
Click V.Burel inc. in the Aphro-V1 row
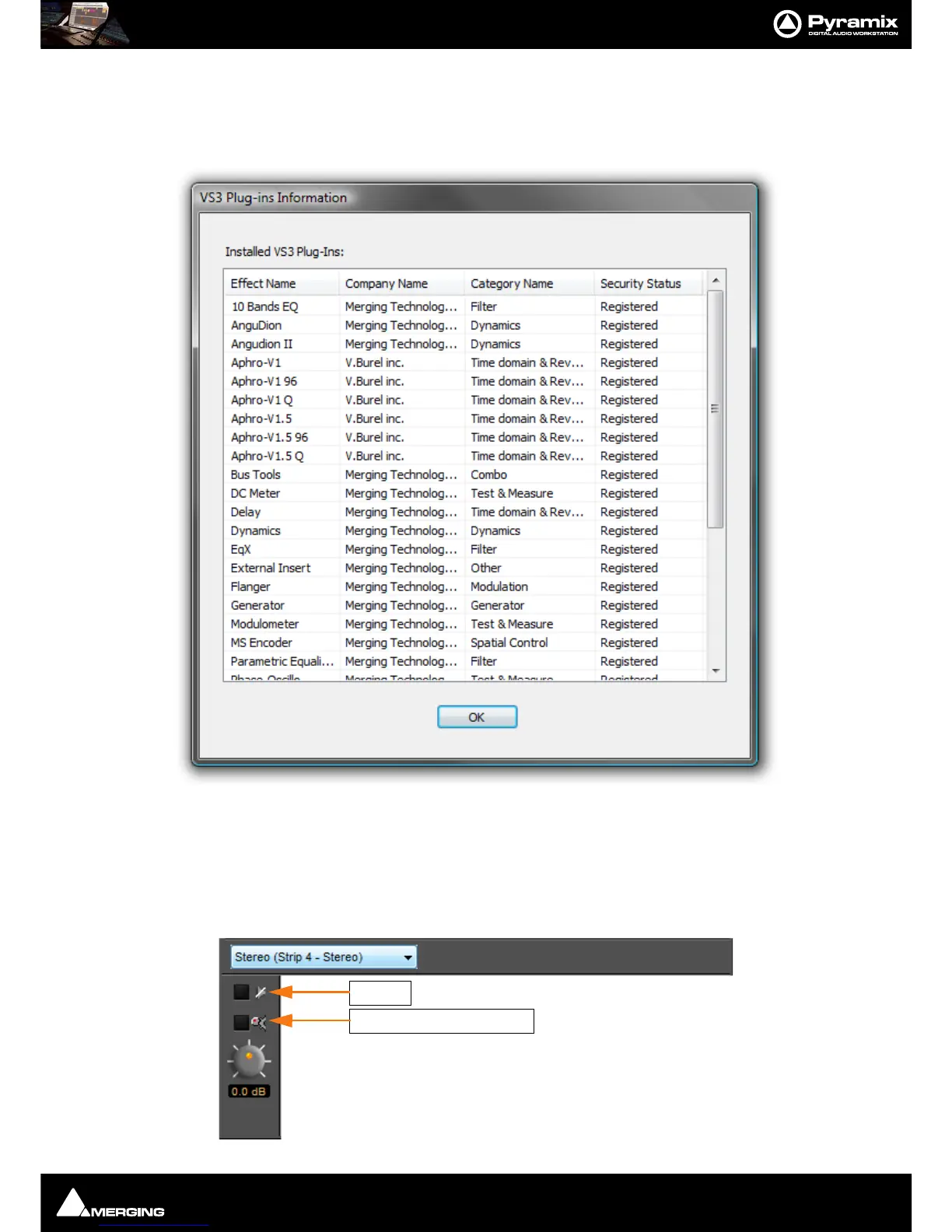point(375,362)
